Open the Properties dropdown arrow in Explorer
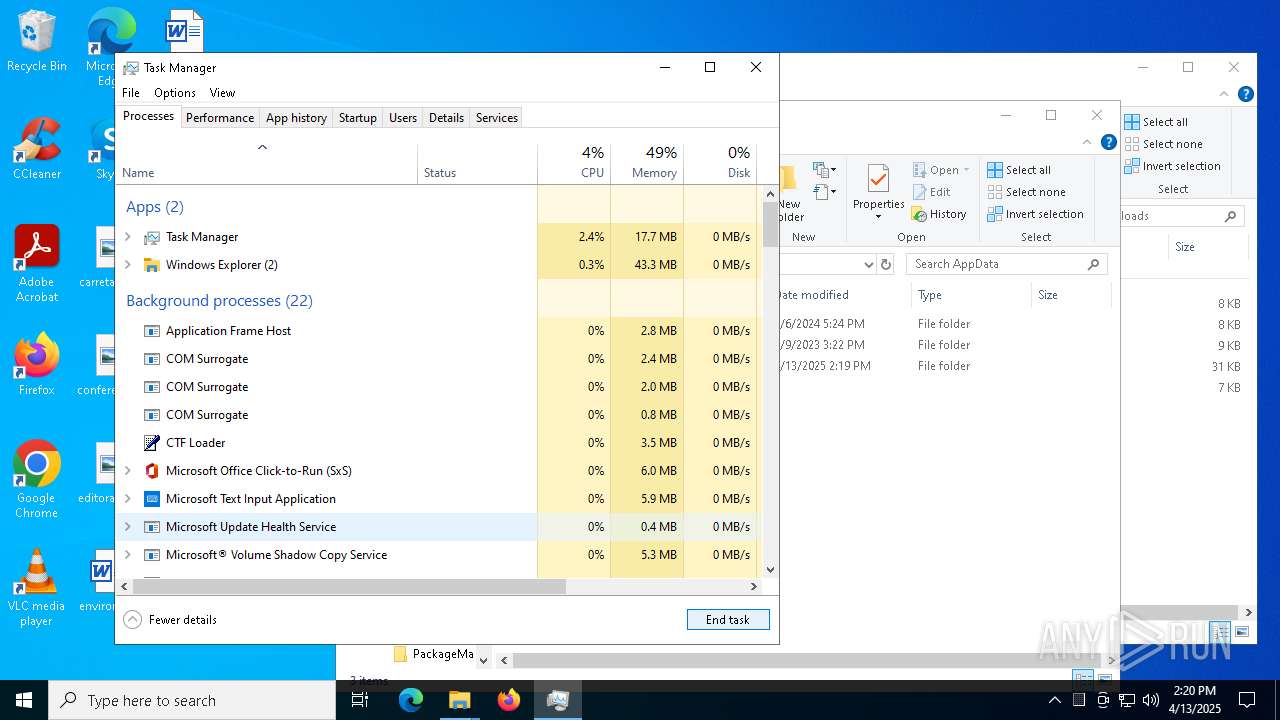This screenshot has width=1280, height=720. [878, 217]
